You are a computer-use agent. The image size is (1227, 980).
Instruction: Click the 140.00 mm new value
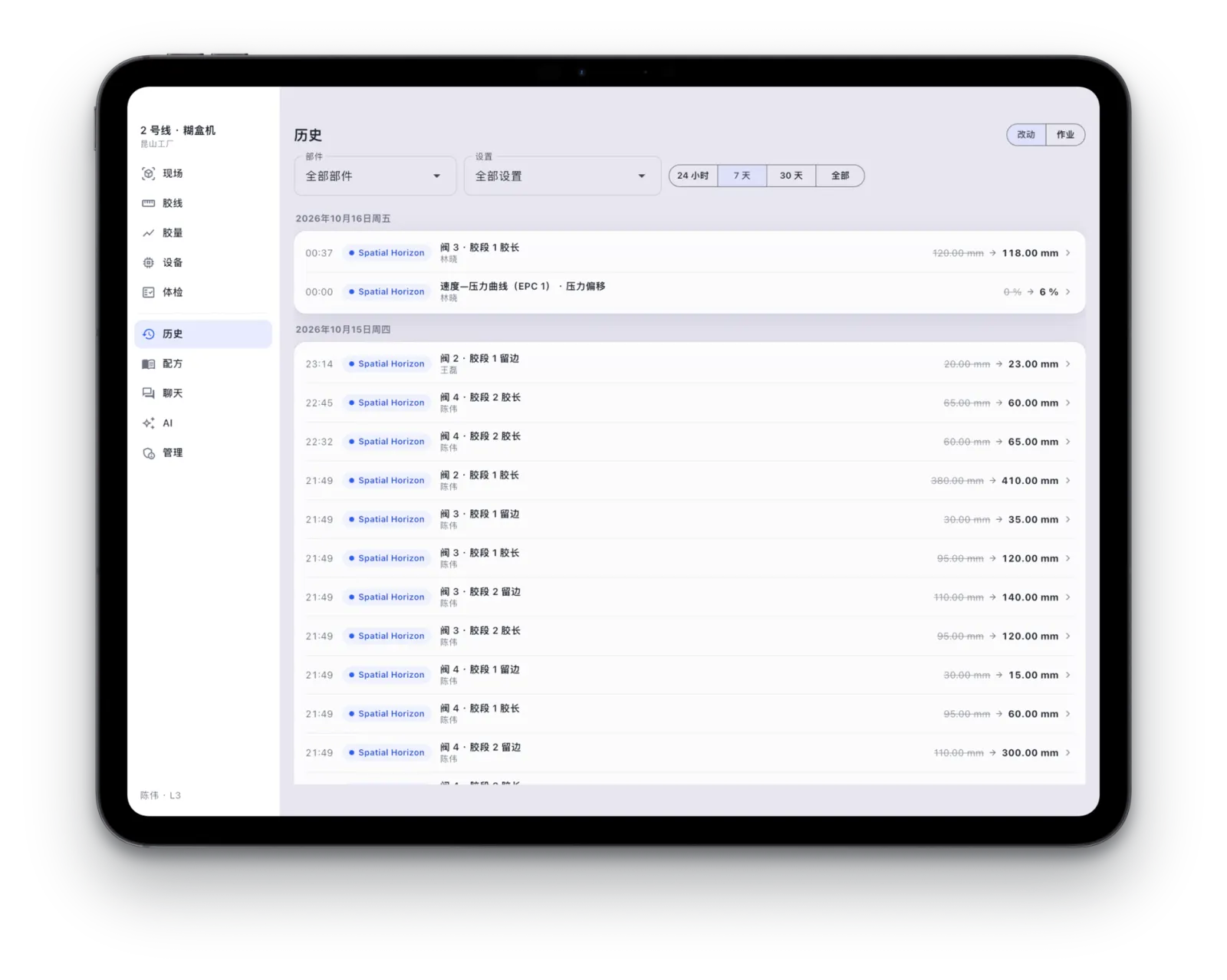coord(1030,597)
